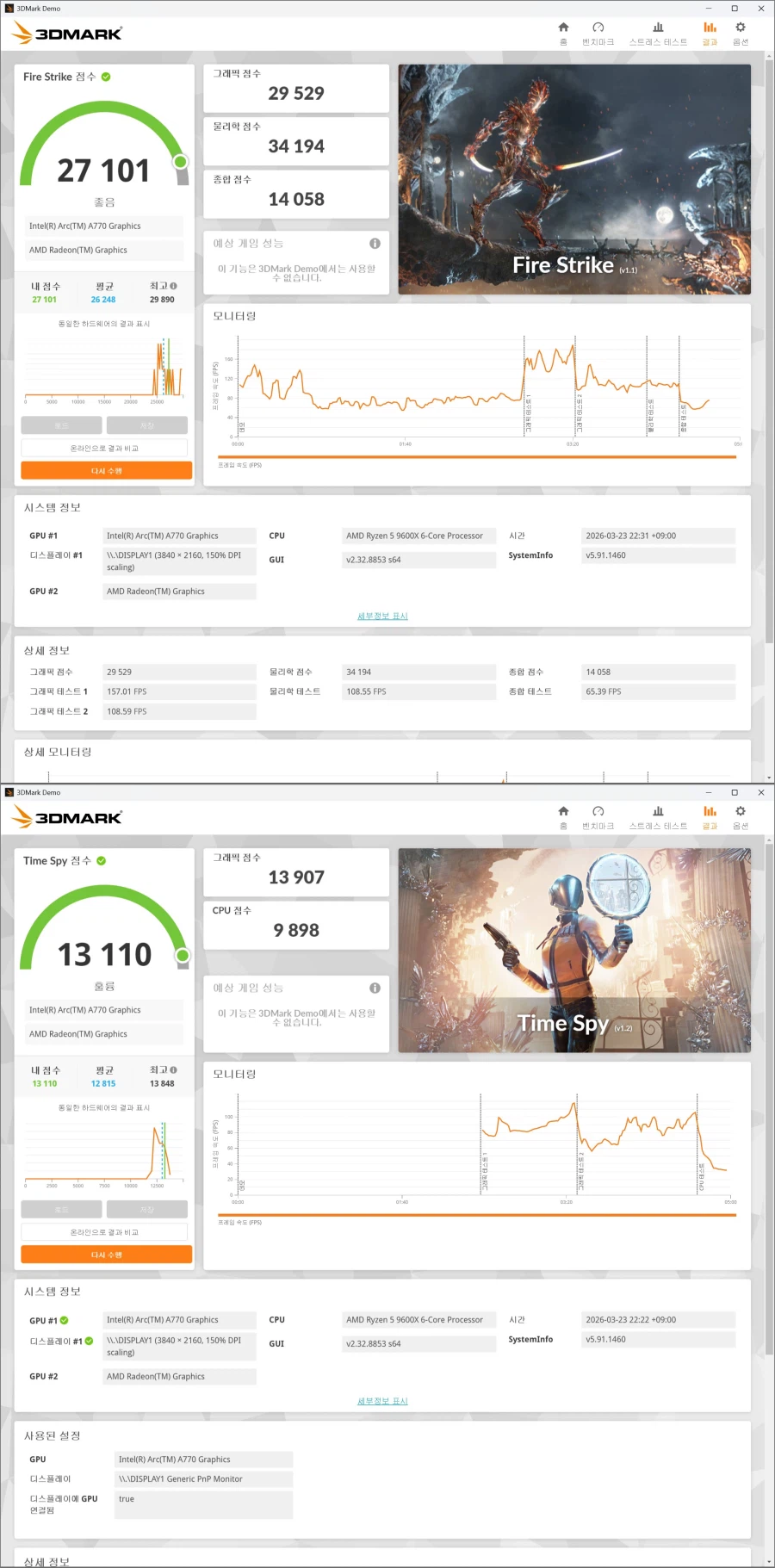Click the 3DMark logo in the Fire Strike window
Image resolution: width=775 pixels, height=1568 pixels.
[67, 34]
